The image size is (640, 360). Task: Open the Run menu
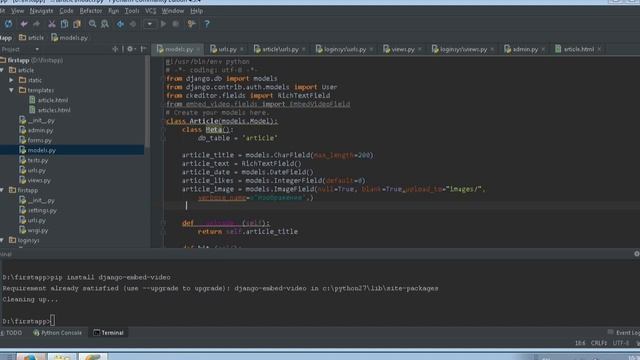pyautogui.click(x=113, y=11)
